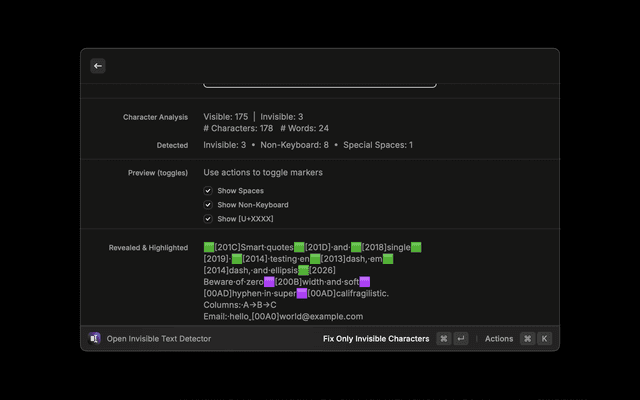
Task: Select the Character Analysis row label
Action: point(155,117)
